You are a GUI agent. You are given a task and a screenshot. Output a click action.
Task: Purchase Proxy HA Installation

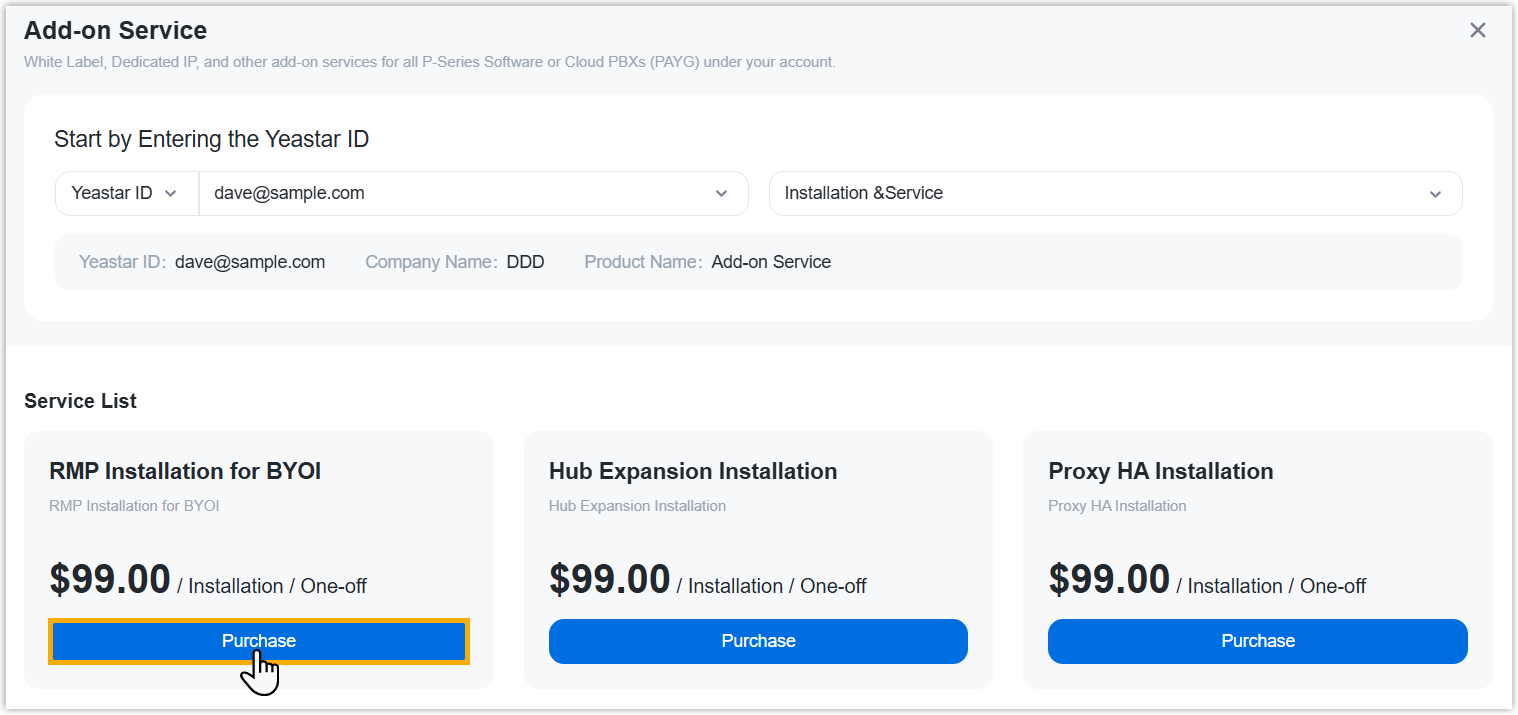click(1257, 641)
